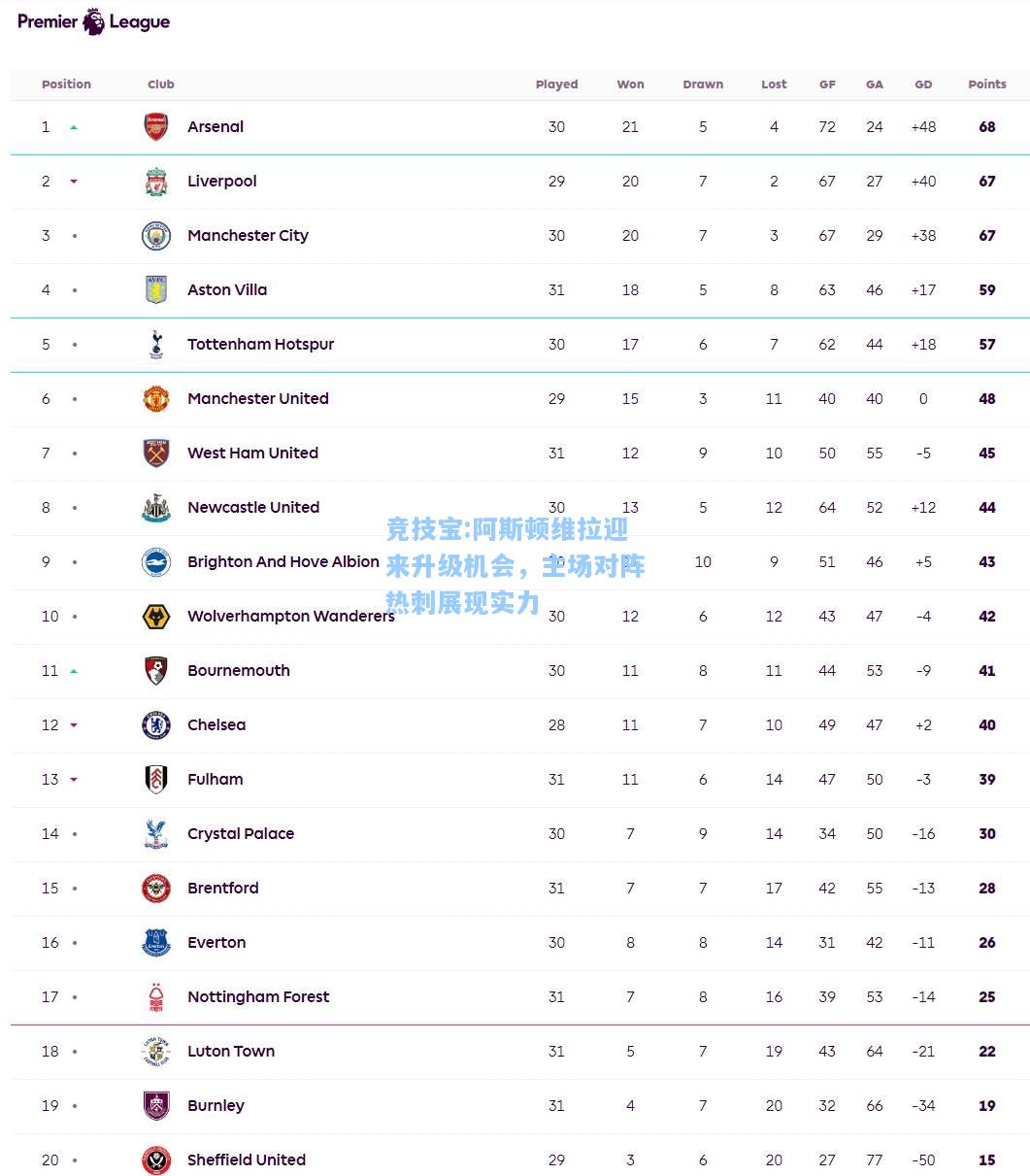Click the Liverpool club crest
The height and width of the screenshot is (1176, 1030).
pos(156,182)
